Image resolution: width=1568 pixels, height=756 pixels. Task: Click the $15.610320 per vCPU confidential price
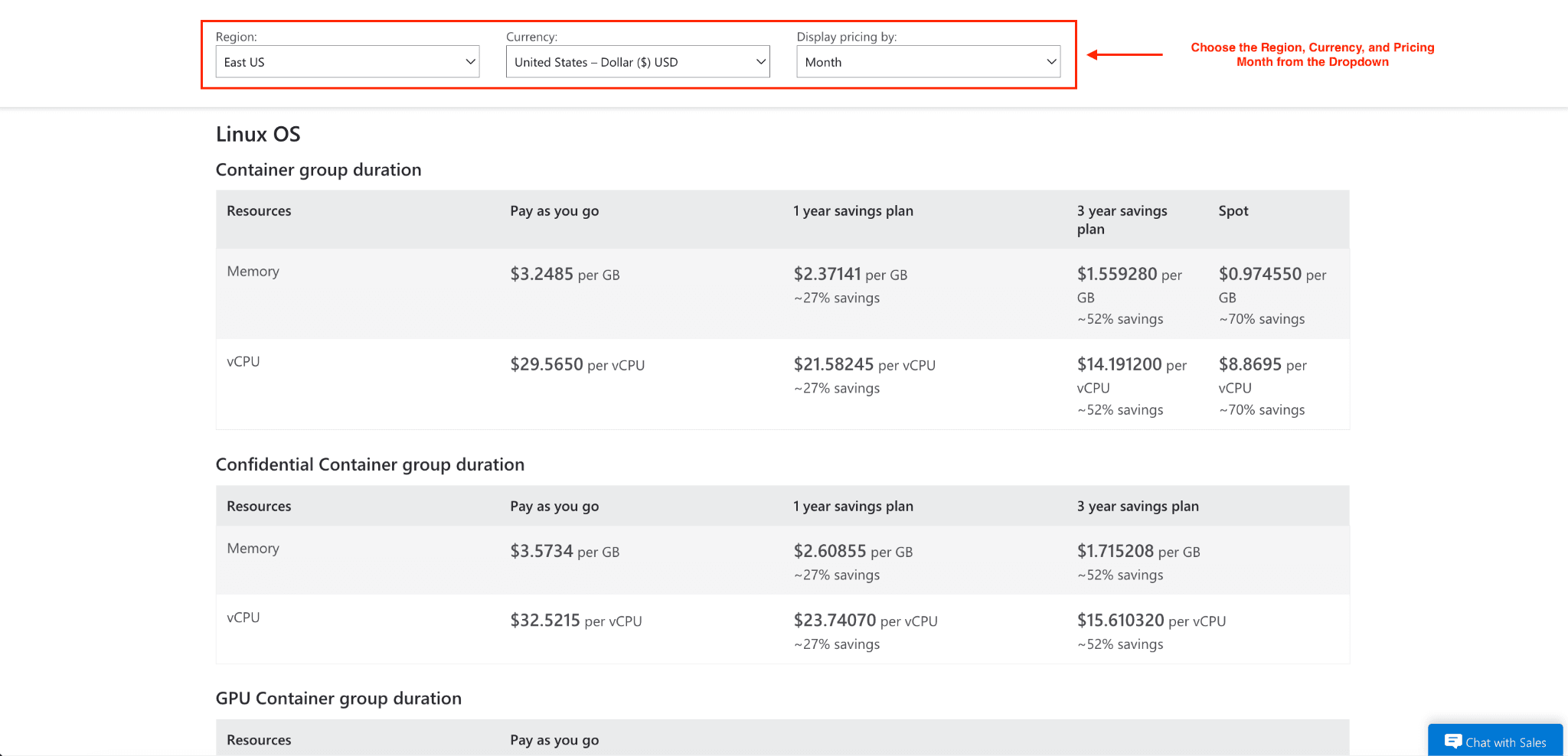[x=1151, y=621]
